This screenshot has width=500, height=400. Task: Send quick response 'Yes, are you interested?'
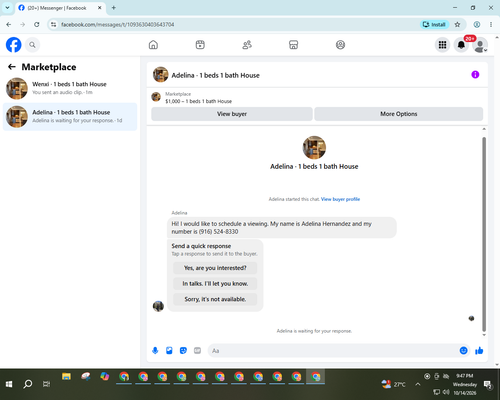click(x=215, y=268)
